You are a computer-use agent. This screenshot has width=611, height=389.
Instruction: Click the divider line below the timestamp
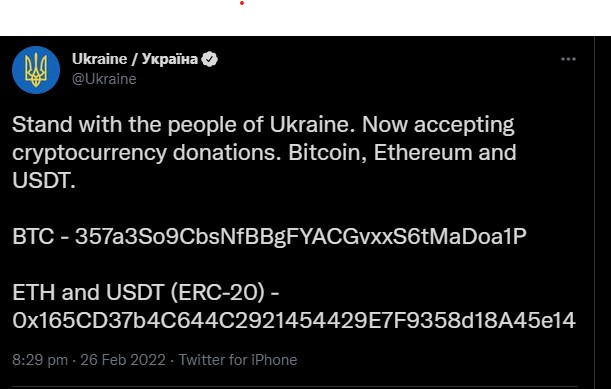coord(295,387)
